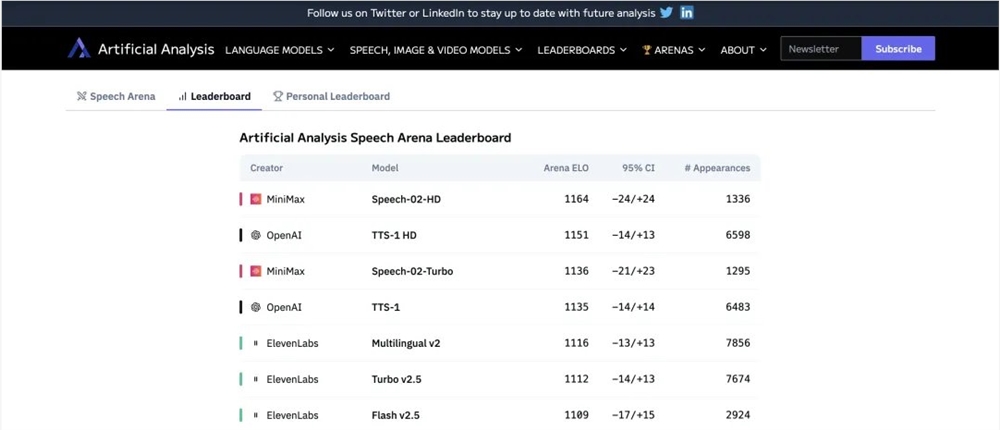The width and height of the screenshot is (1000, 430).
Task: Click the Newsletter email input field
Action: click(820, 49)
